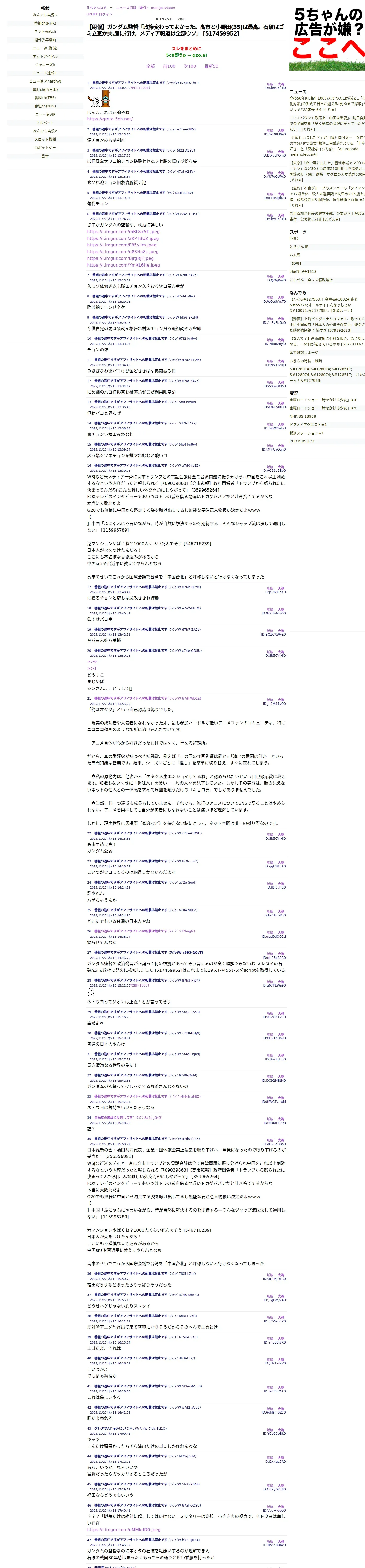This screenshot has width=365, height=1568.
Task: Open imgur link mBRsx51.jpeg in post 6
Action: pyautogui.click(x=123, y=232)
